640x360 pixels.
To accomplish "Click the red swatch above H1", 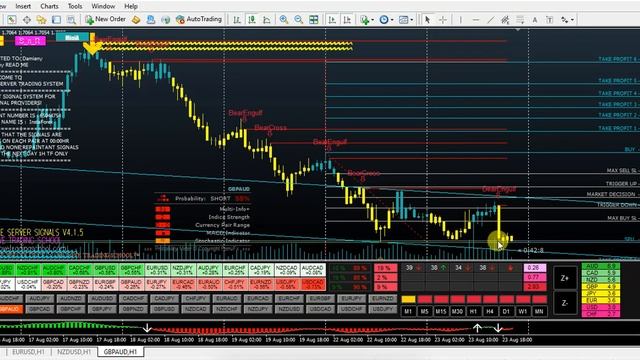I will click(473, 300).
